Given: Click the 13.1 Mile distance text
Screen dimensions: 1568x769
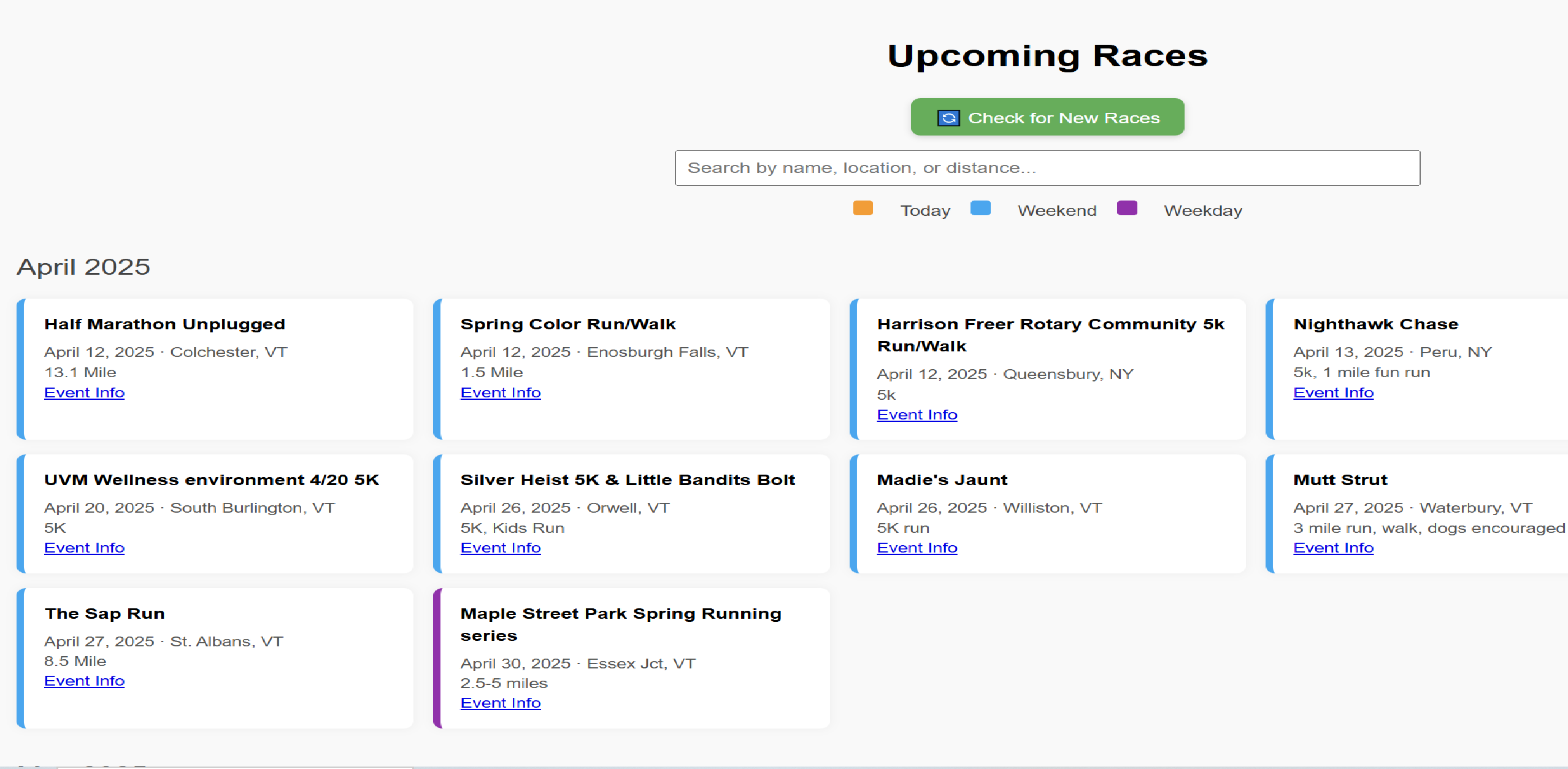Looking at the screenshot, I should 80,372.
